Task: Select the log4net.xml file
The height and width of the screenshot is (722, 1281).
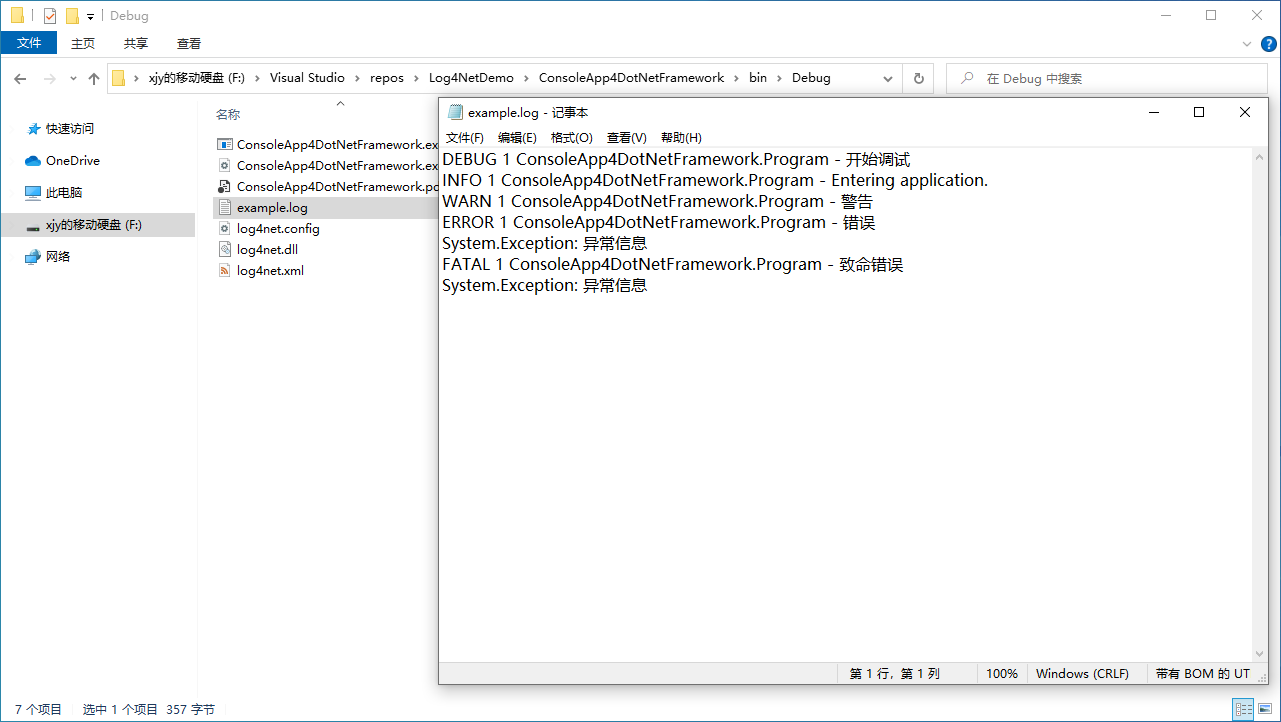Action: (270, 271)
